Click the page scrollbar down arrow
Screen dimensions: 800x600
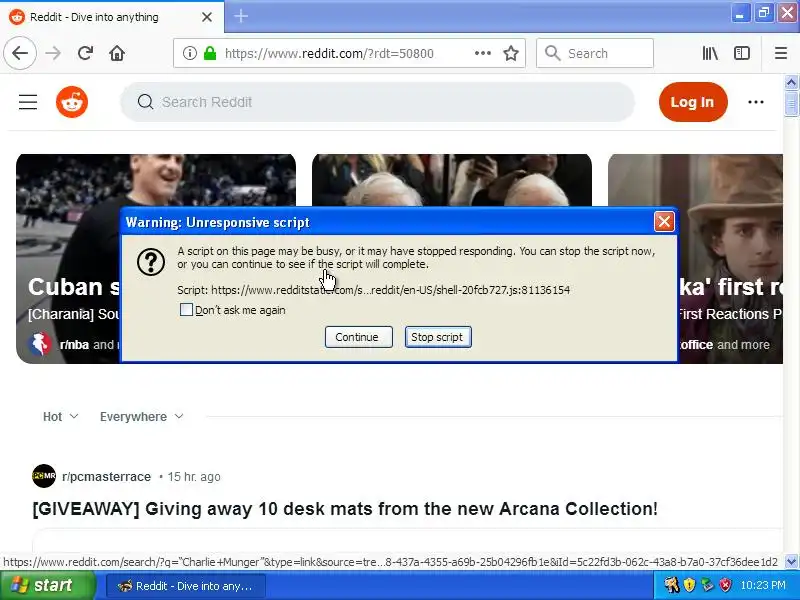791,561
